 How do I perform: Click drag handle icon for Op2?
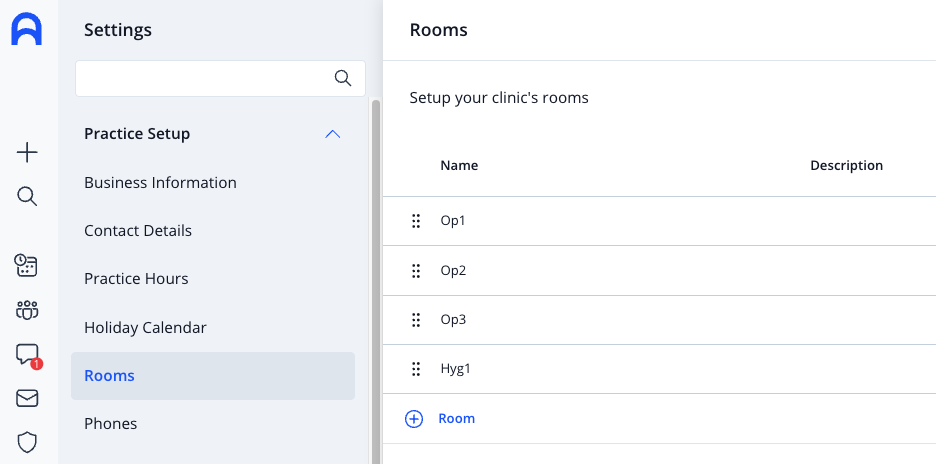point(416,271)
